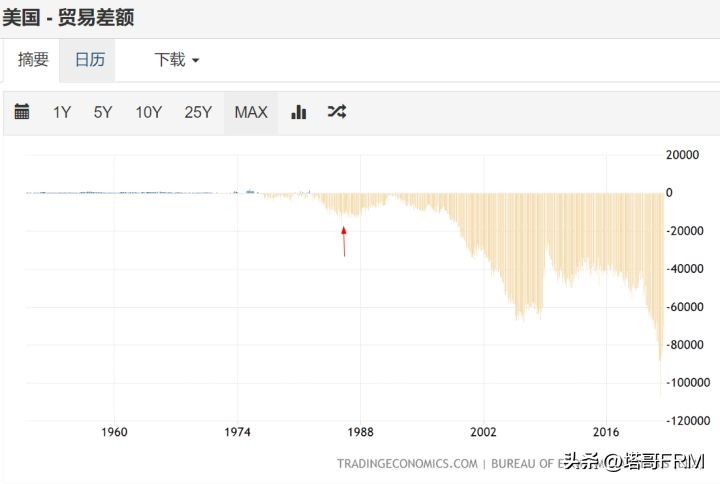The width and height of the screenshot is (720, 484).
Task: Click the 1974 x-axis label
Action: click(237, 432)
